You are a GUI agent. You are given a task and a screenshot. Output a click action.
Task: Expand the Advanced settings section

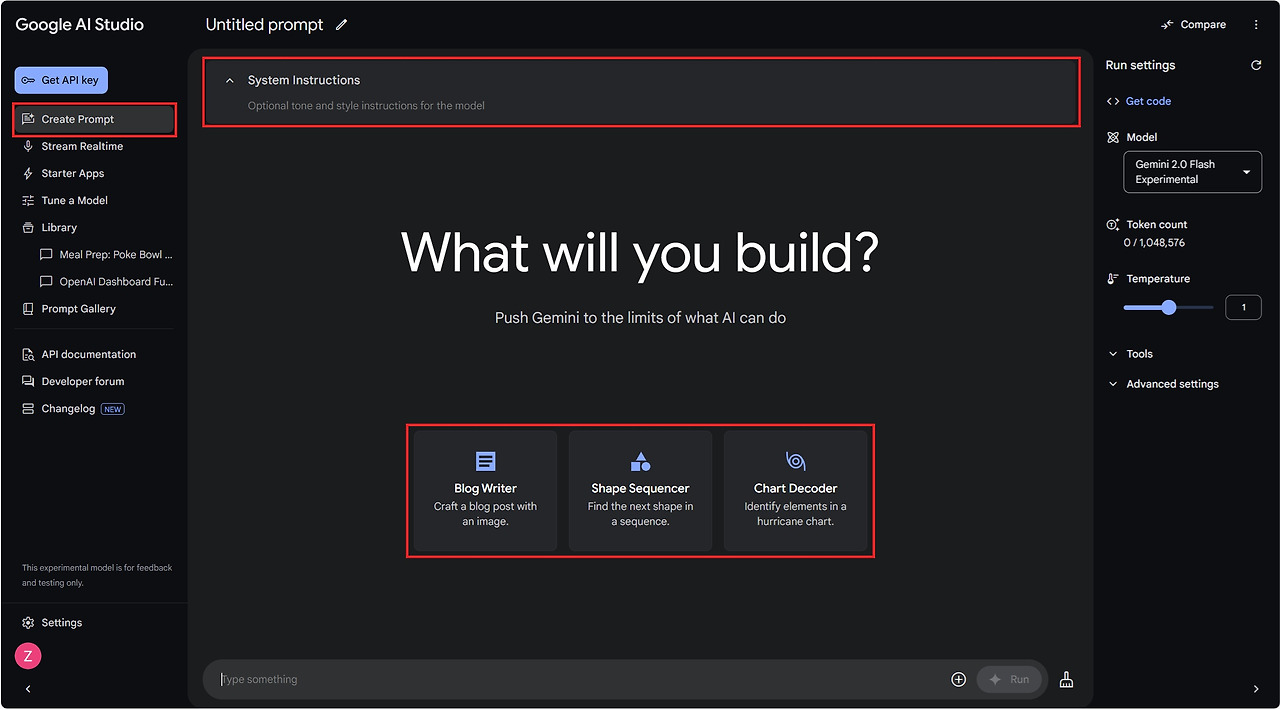tap(1163, 384)
